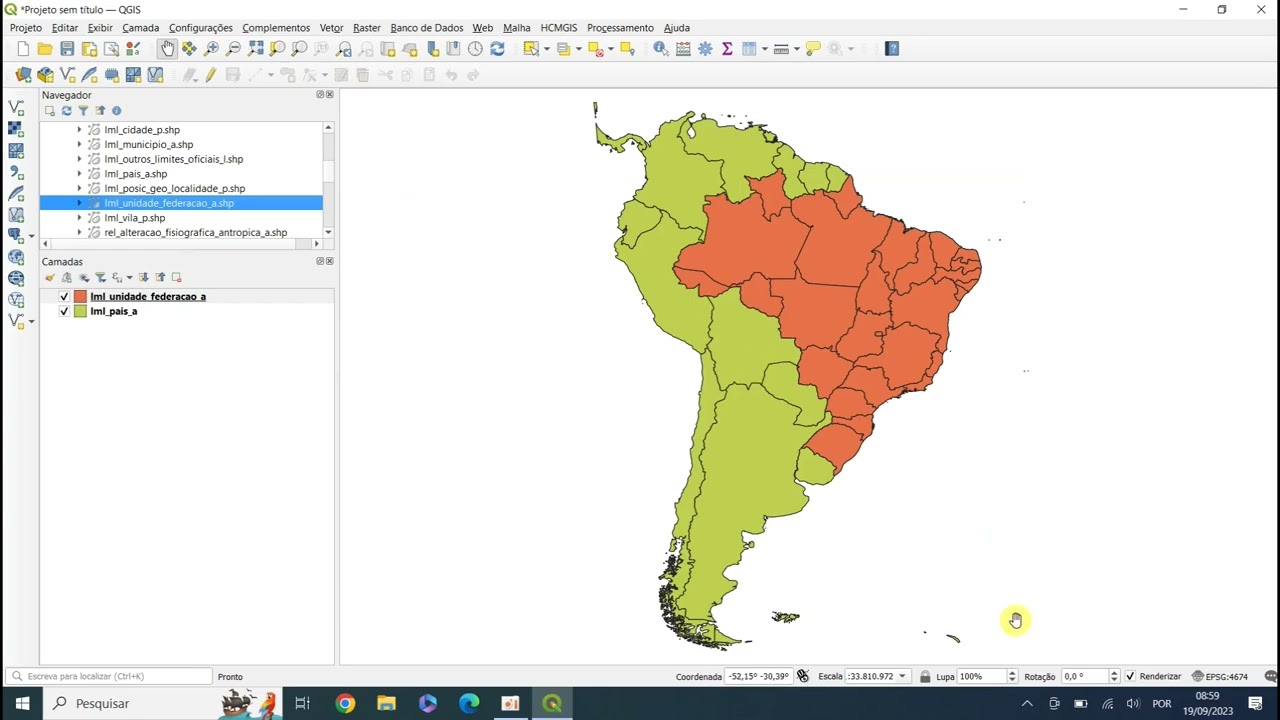This screenshot has width=1280, height=720.
Task: Click the expand all icon in Camadas toolbar
Action: click(x=143, y=277)
